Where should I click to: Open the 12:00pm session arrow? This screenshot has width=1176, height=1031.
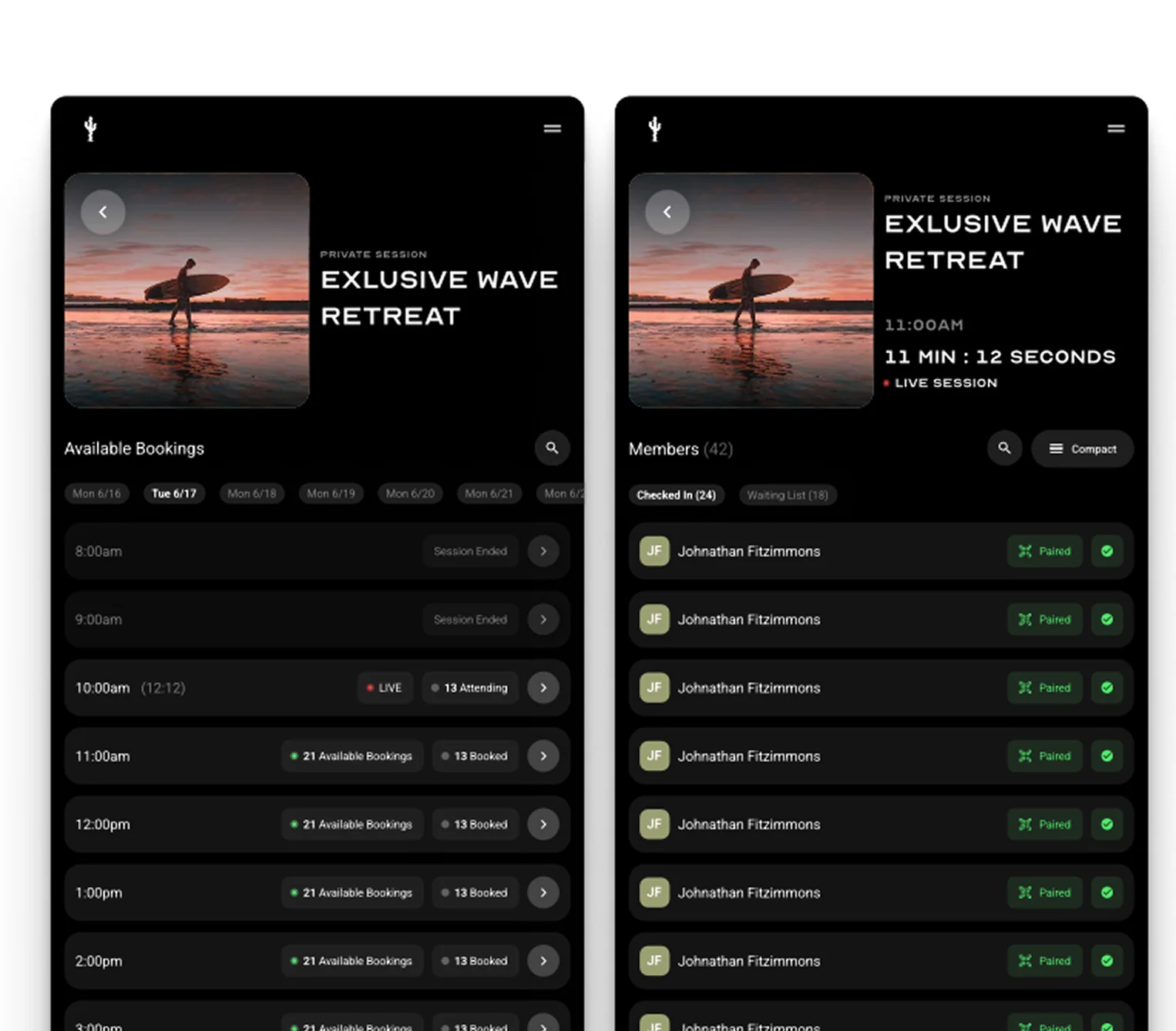[x=543, y=824]
